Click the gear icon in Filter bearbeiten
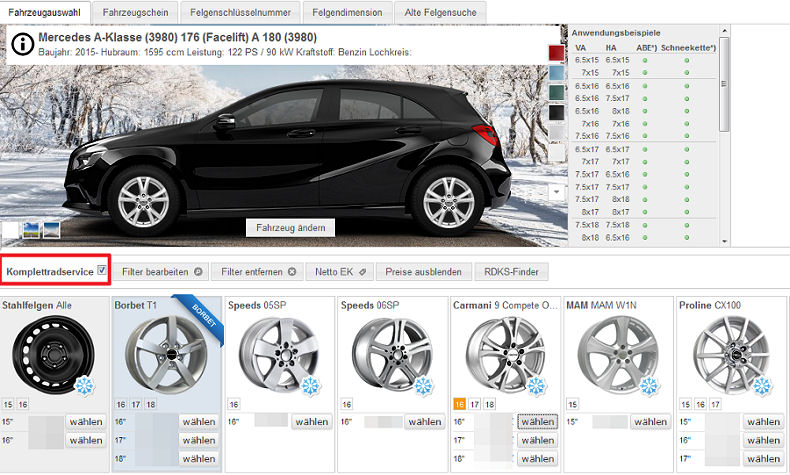790x475 pixels. tap(198, 272)
